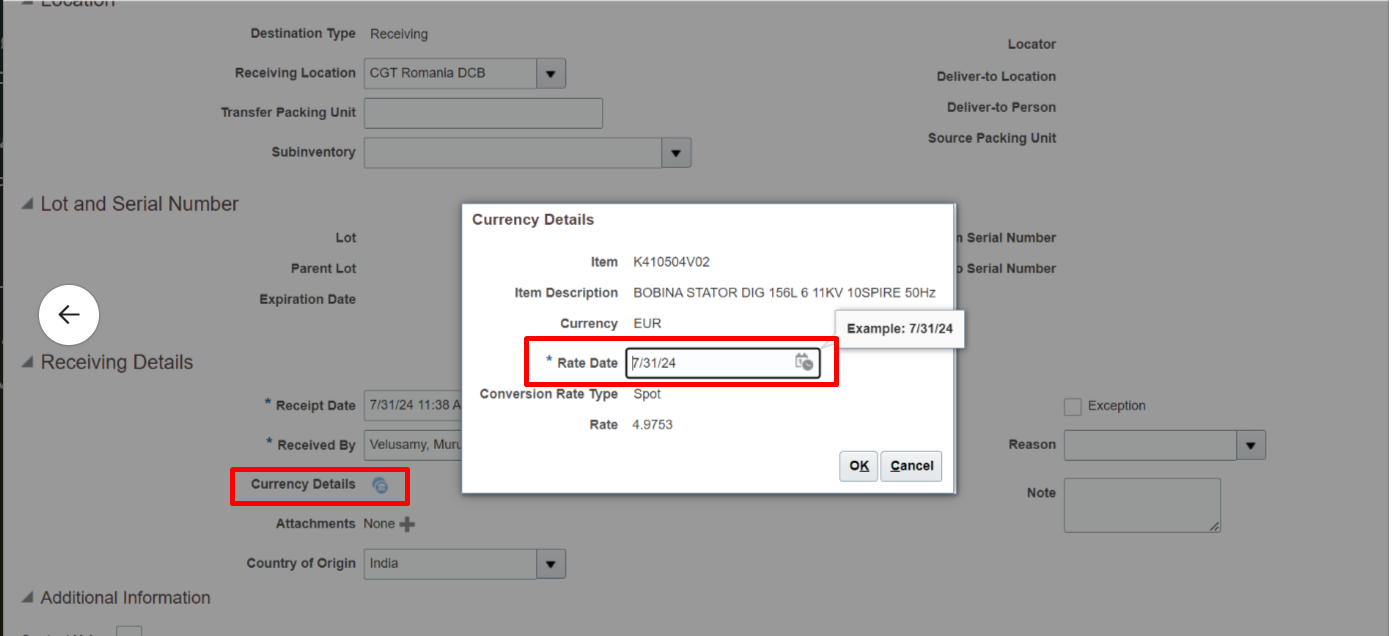Cancel the Currency Details dialog

910,465
